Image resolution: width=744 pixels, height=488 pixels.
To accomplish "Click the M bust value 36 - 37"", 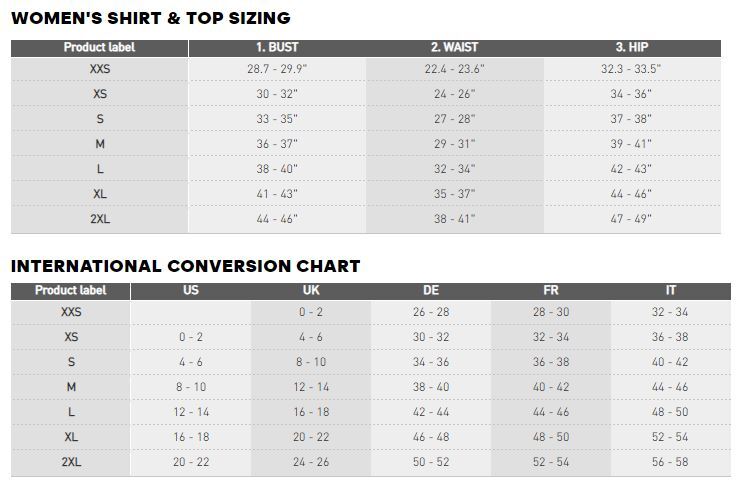I will (x=277, y=144).
